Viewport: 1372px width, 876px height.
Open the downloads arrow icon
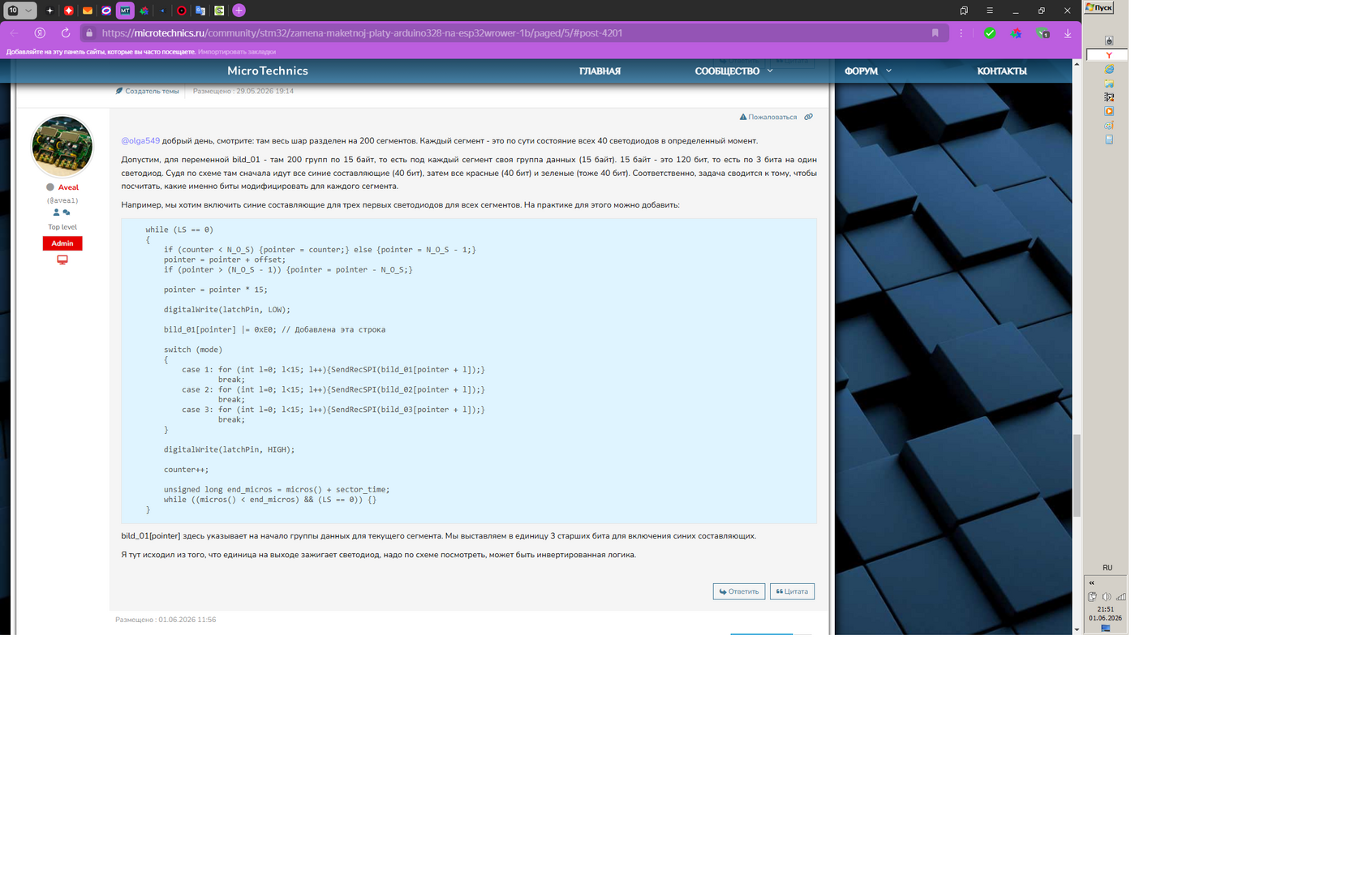[x=1068, y=33]
